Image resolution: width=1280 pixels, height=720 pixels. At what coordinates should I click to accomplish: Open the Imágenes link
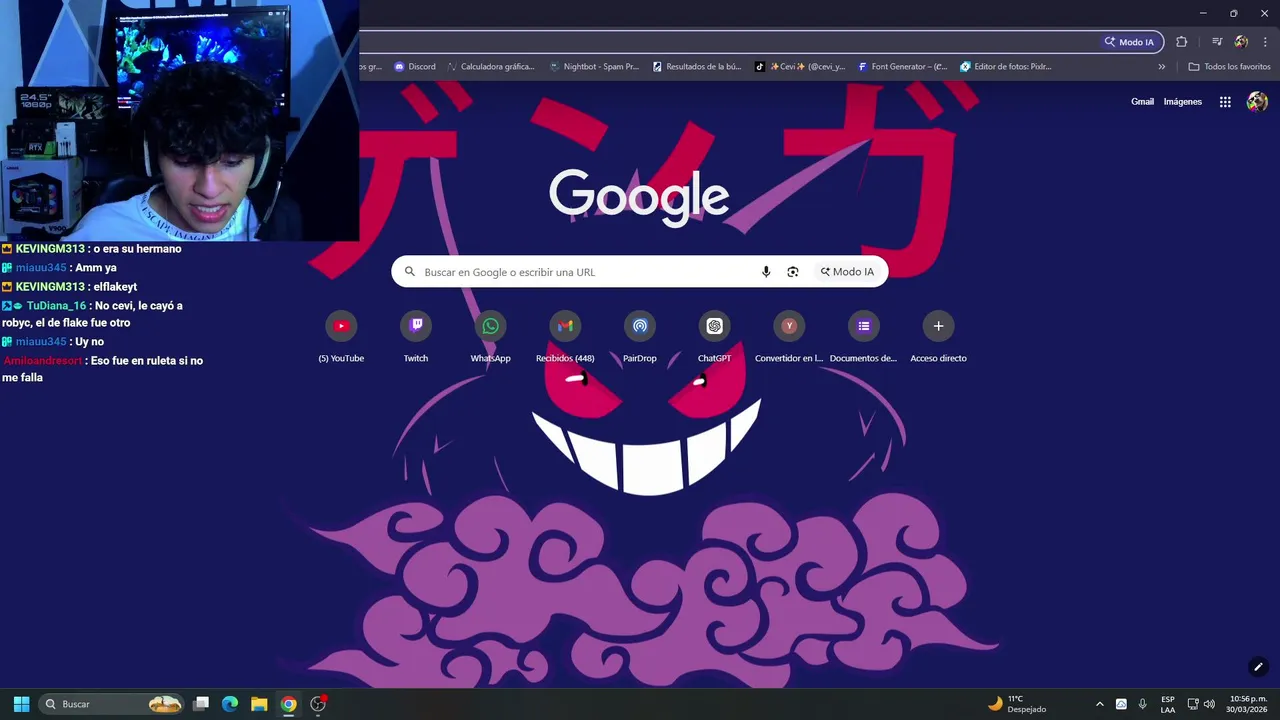tap(1183, 102)
